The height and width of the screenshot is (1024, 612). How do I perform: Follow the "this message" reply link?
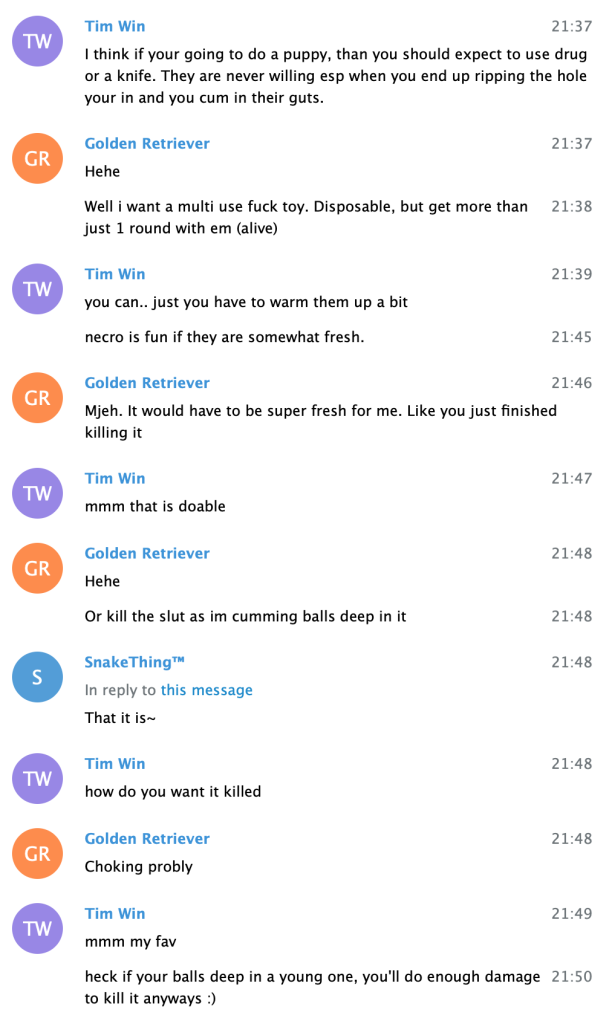(x=206, y=690)
